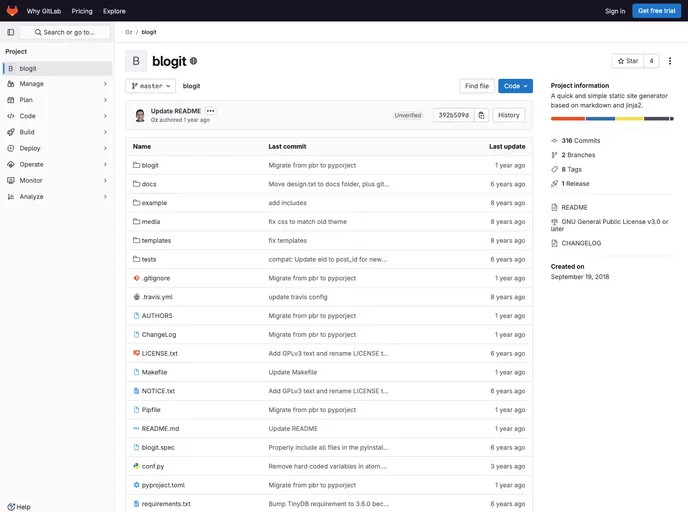Open the Update README commit title
The image size is (688, 512).
[x=176, y=111]
